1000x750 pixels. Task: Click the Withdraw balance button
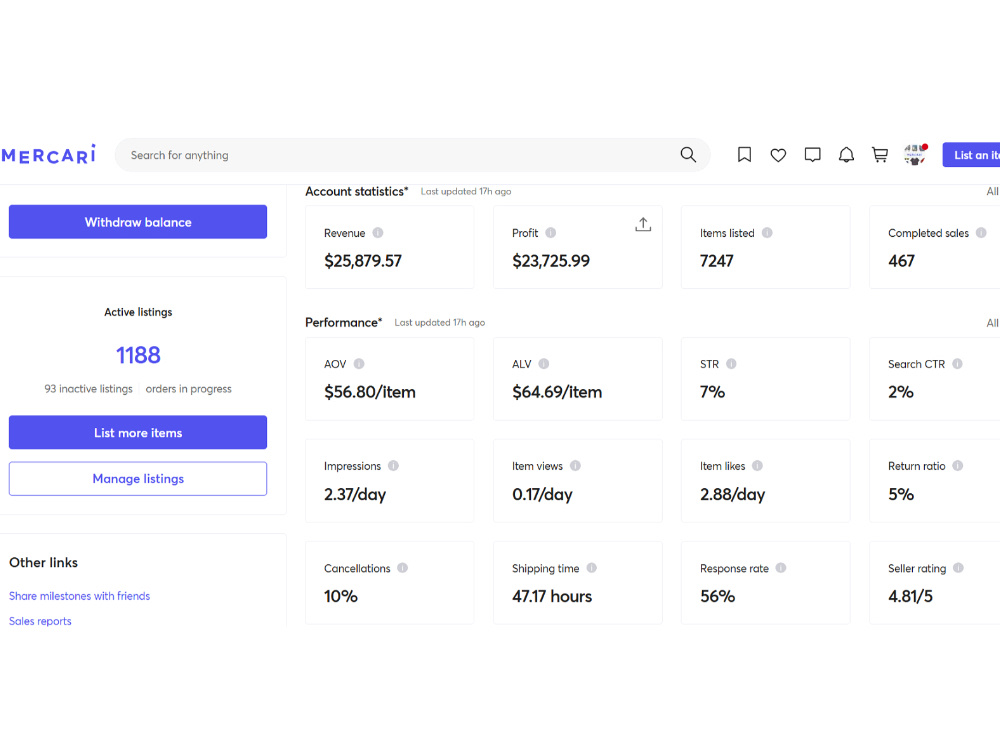[x=138, y=222]
